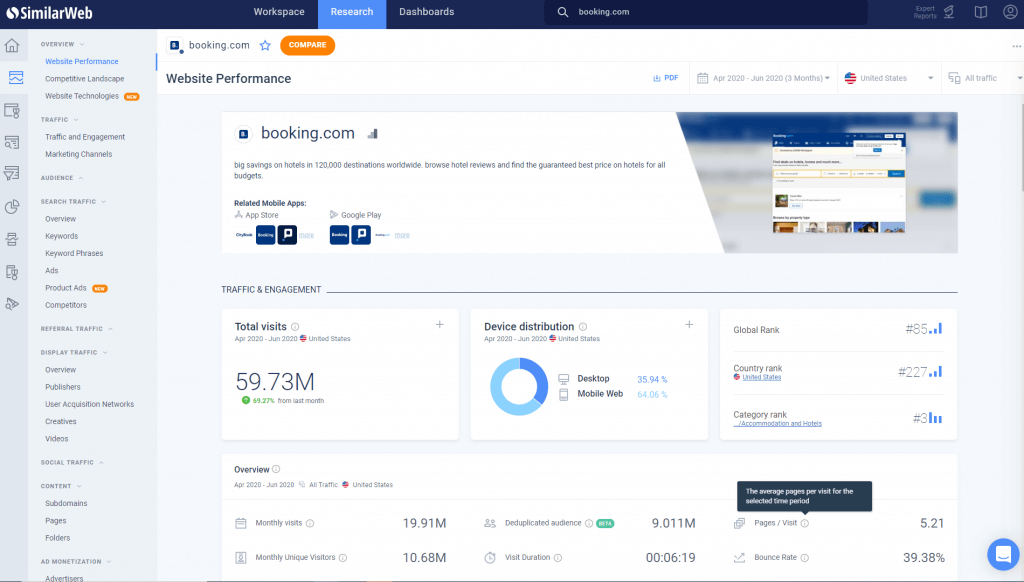Open the All traffic dropdown
1024x582 pixels.
[985, 77]
